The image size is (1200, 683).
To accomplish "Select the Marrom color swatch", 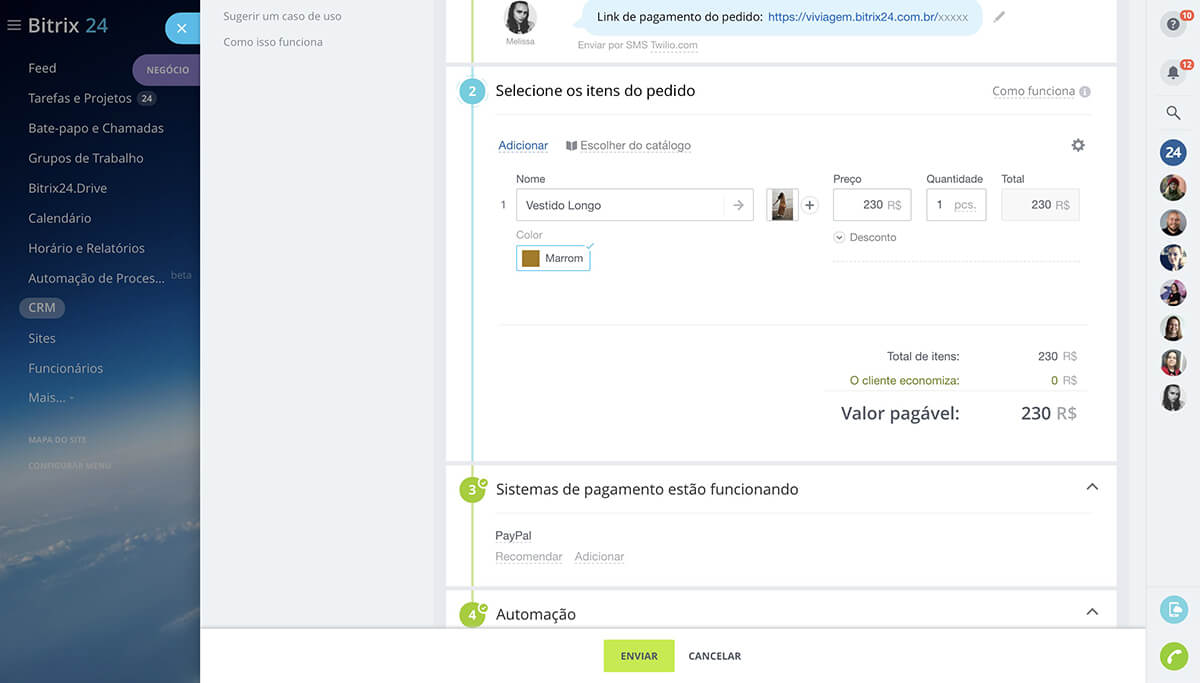I will (x=553, y=259).
